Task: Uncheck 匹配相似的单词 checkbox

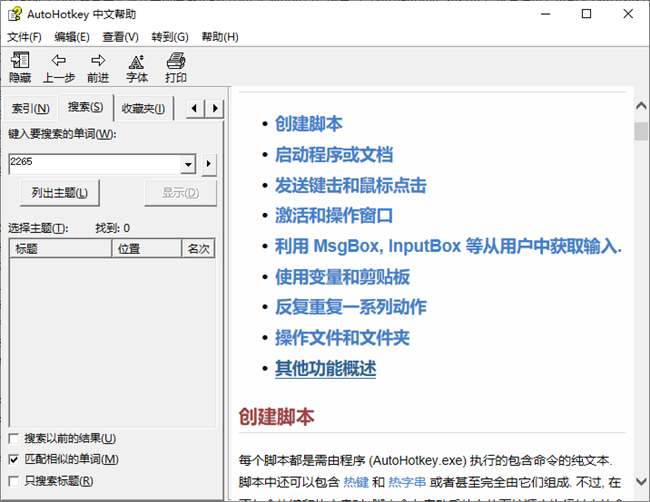Action: 13,460
